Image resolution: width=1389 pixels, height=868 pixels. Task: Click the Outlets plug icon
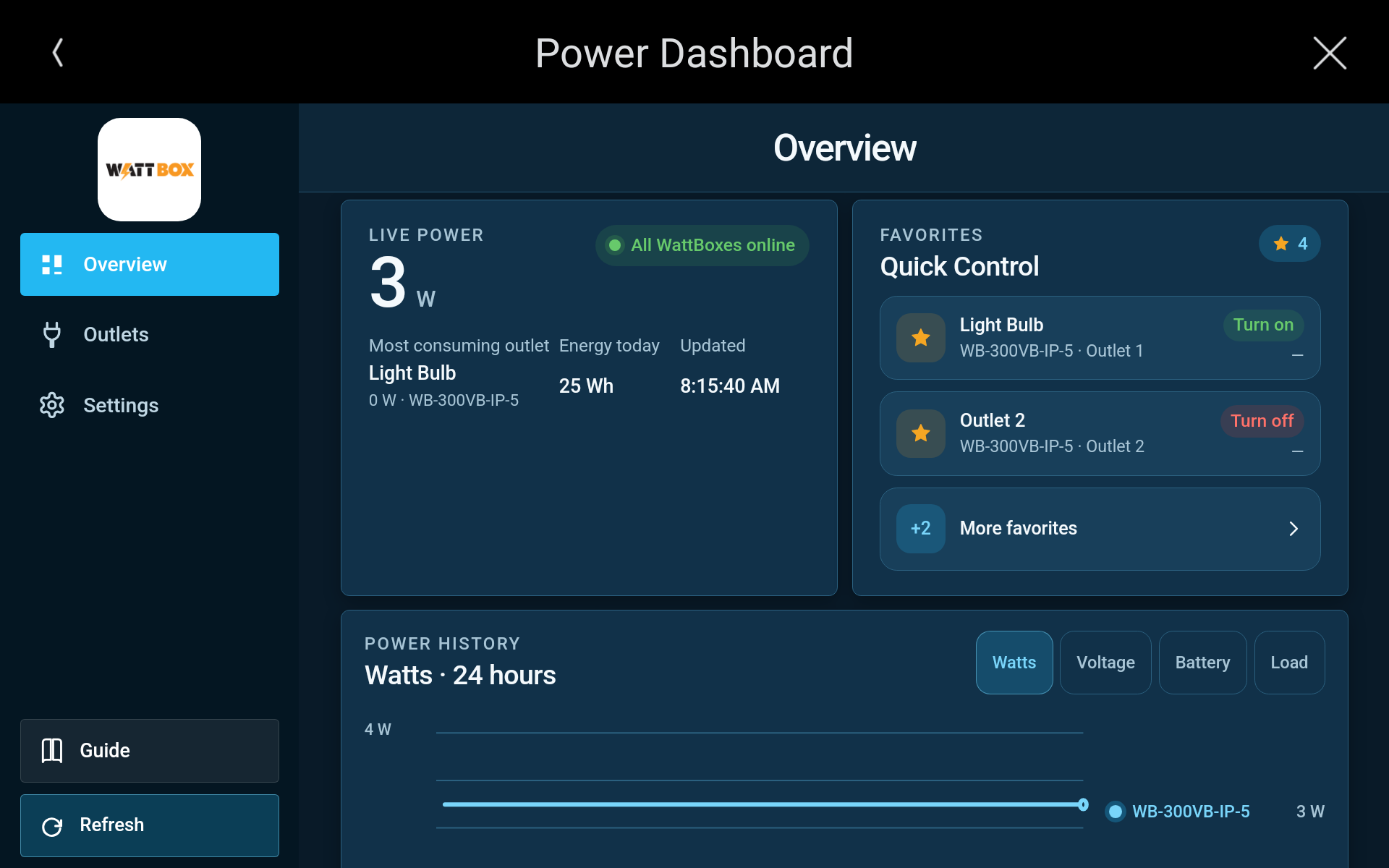coord(52,334)
